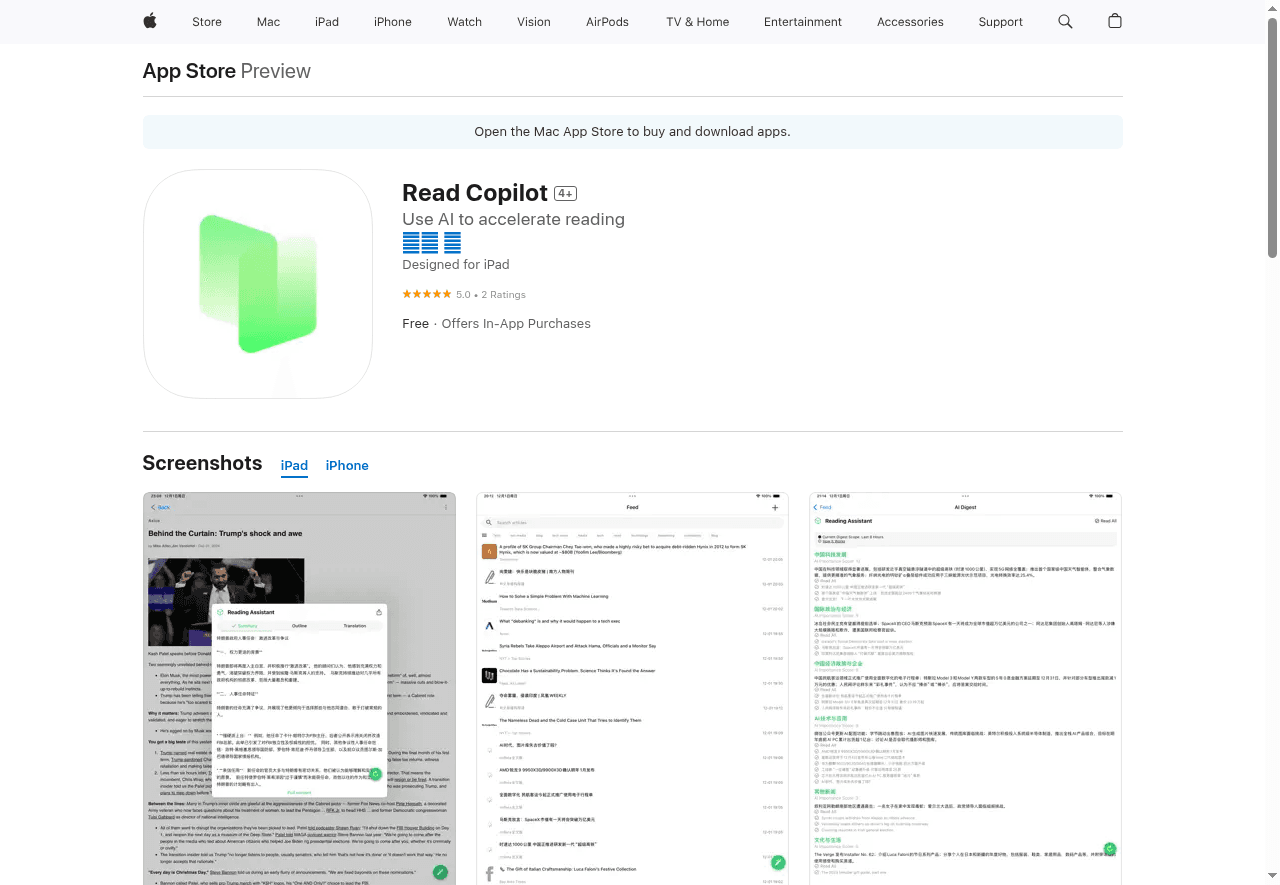1280x885 pixels.
Task: Toggle the green checkmark on the Feed screenshot
Action: pyautogui.click(x=778, y=861)
